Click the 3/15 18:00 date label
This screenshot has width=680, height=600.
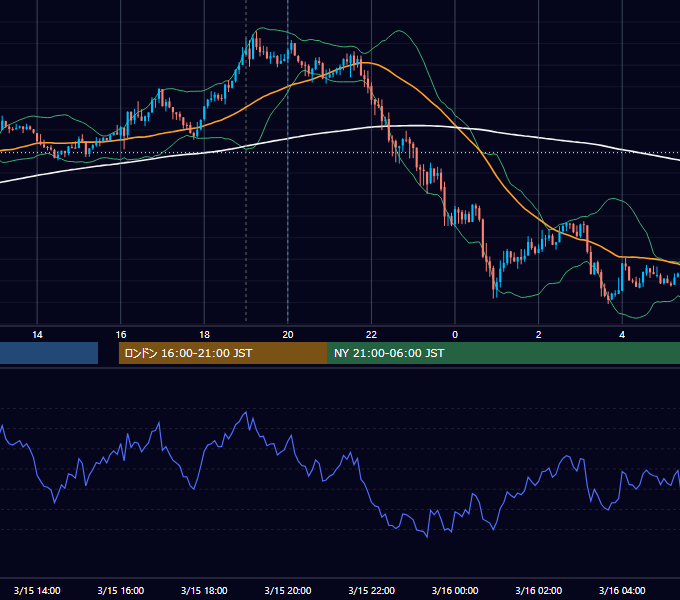[x=204, y=590]
